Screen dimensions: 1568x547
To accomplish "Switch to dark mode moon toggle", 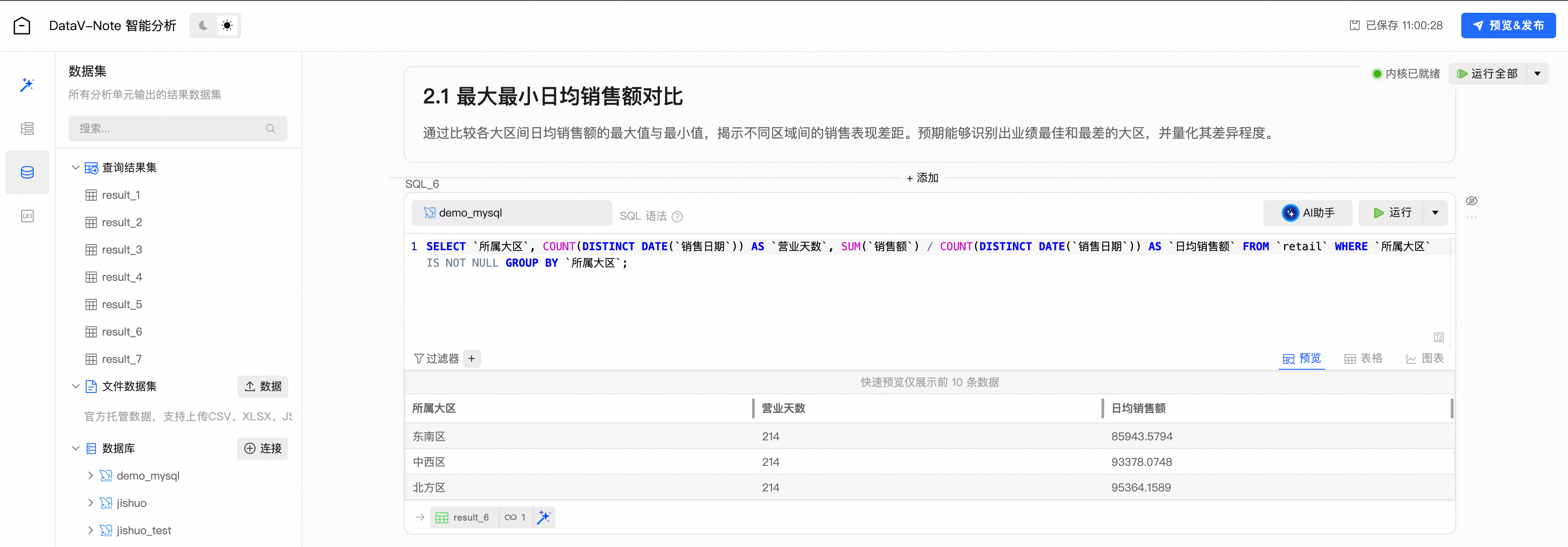I will 203,26.
